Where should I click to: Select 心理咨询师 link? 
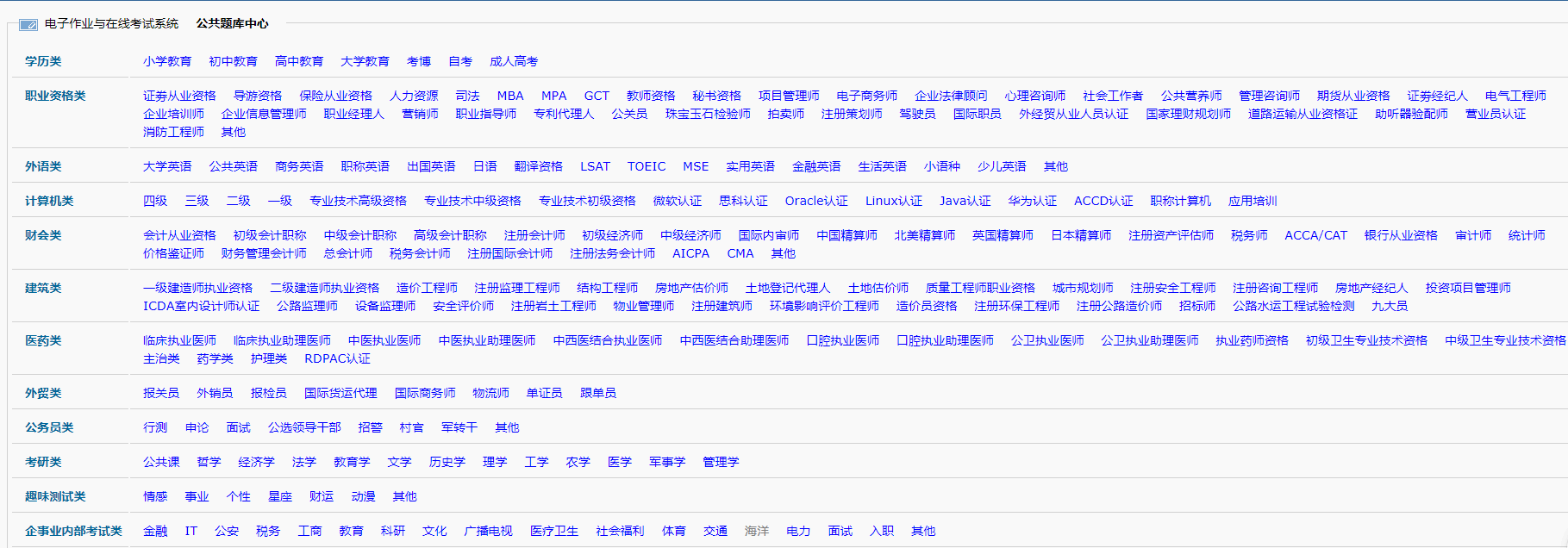tap(1035, 96)
